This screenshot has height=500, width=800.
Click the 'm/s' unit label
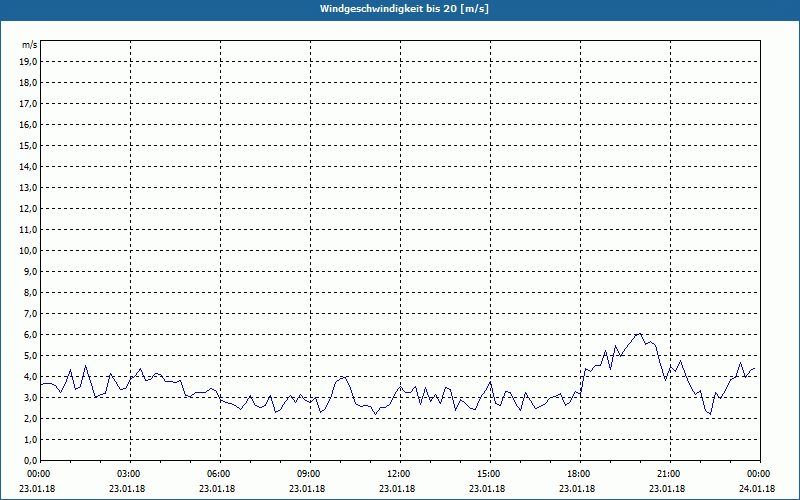pyautogui.click(x=30, y=45)
